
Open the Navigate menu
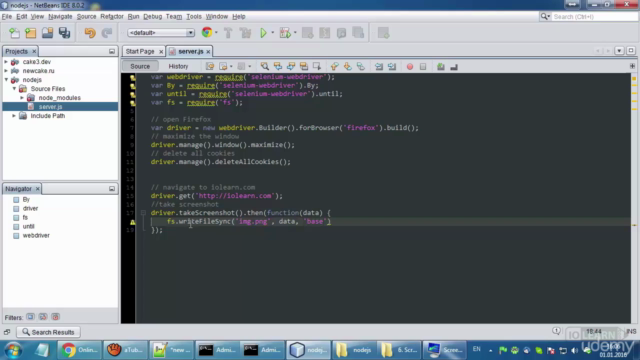coord(60,17)
